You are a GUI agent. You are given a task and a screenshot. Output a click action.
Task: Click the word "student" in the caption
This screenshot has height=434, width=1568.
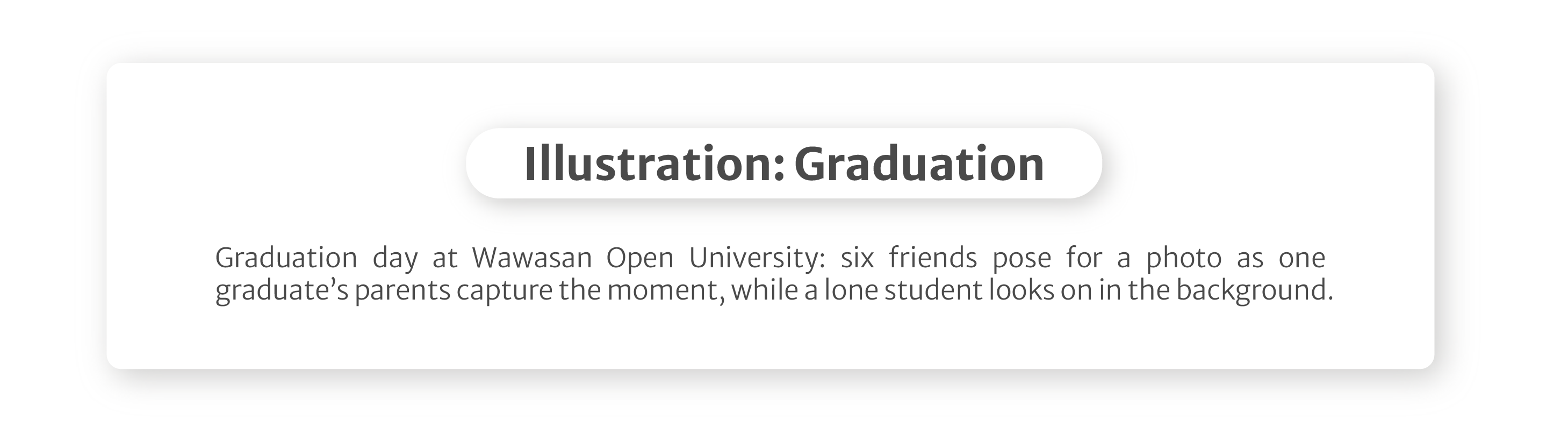pyautogui.click(x=933, y=290)
